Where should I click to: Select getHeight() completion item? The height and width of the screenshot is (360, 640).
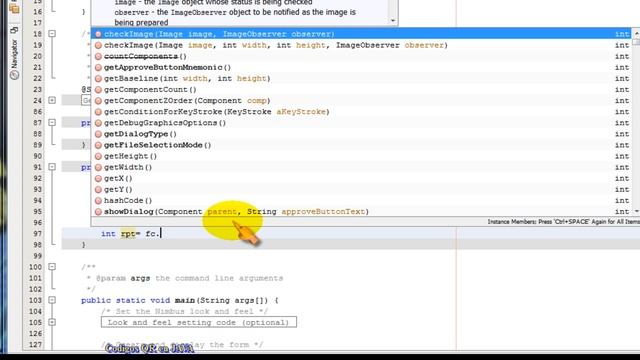coord(362,156)
